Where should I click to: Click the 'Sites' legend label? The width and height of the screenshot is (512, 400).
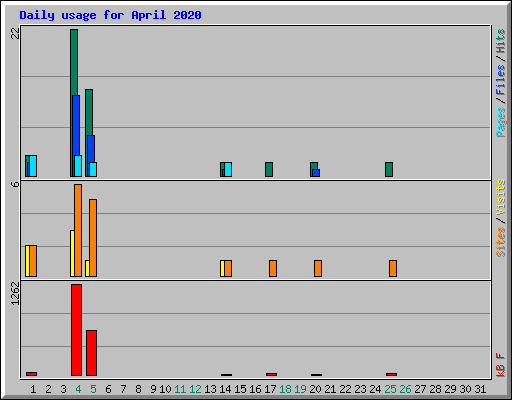pyautogui.click(x=500, y=242)
